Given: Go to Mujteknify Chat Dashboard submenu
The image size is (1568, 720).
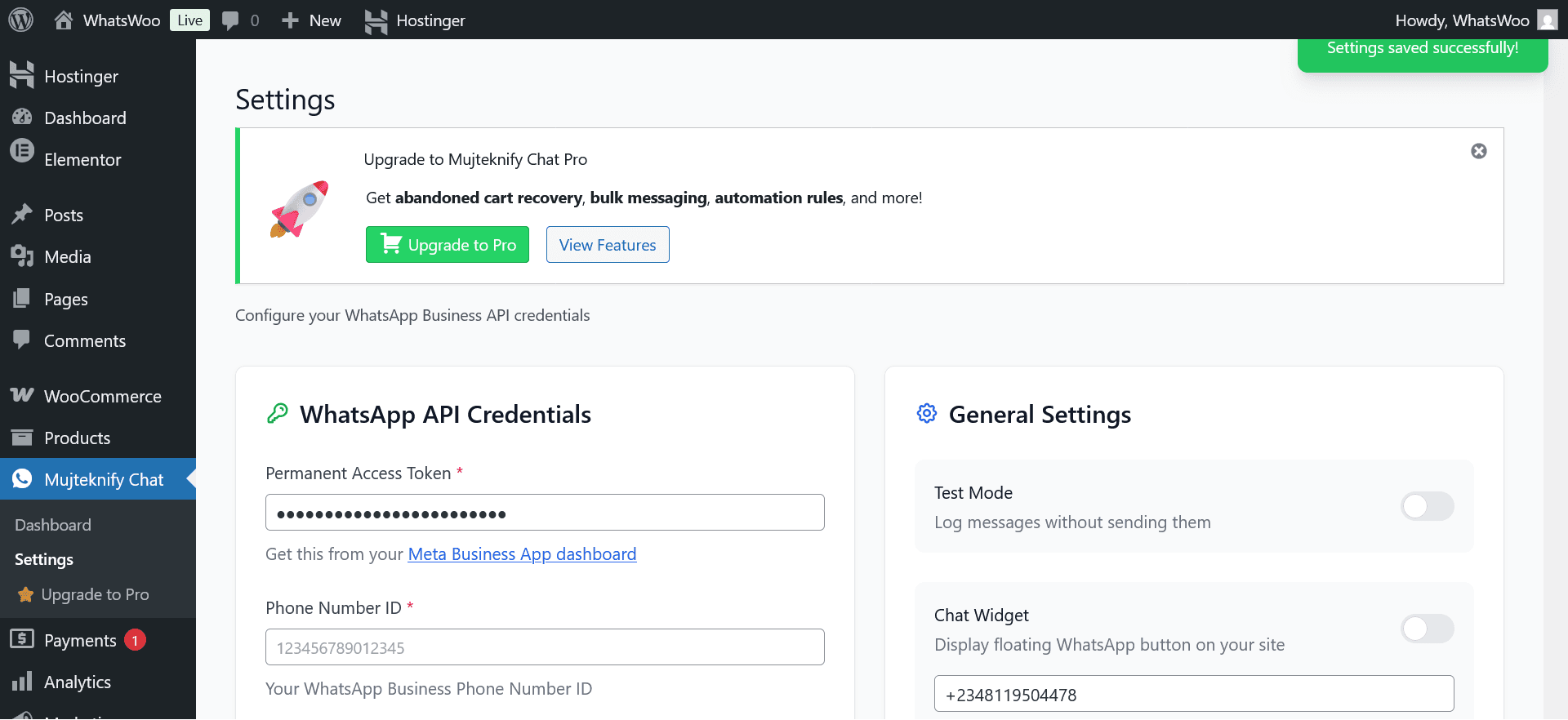Looking at the screenshot, I should pos(53,525).
